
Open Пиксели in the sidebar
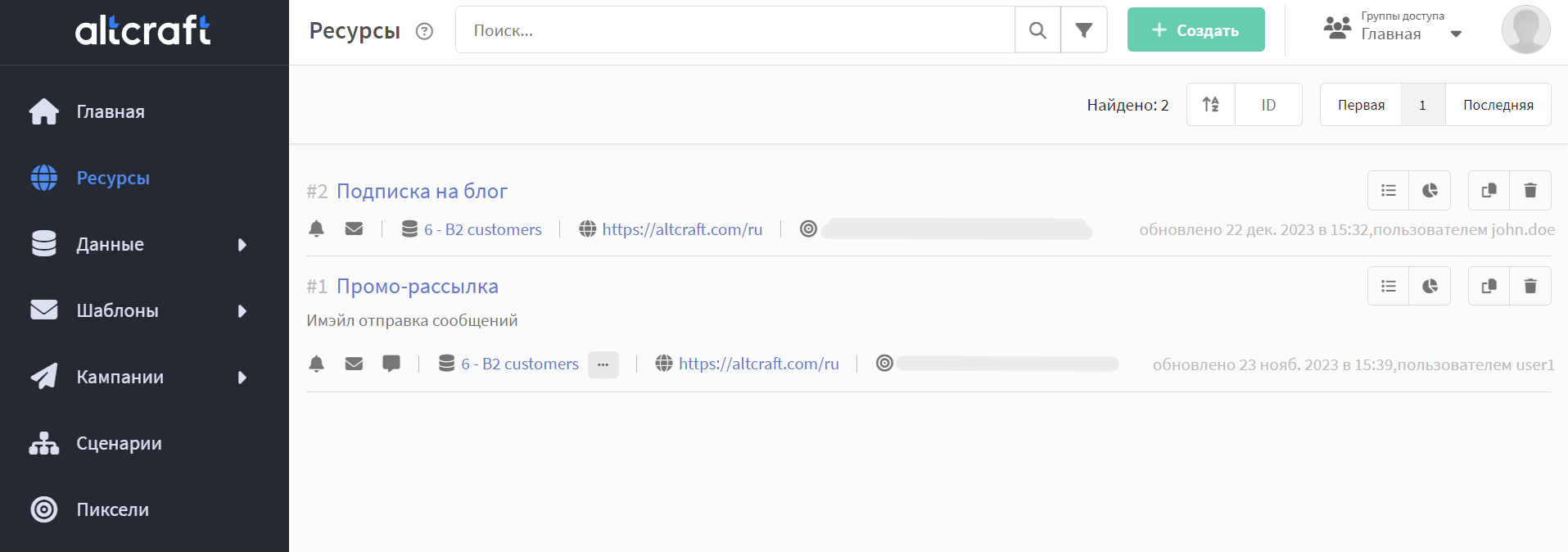coord(112,509)
